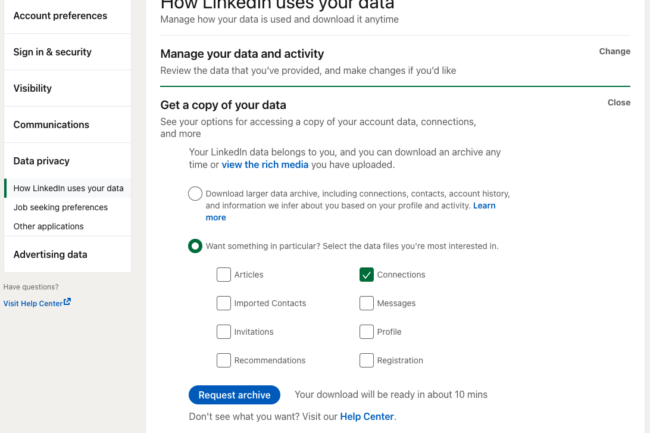Check the Messages checkbox
The height and width of the screenshot is (433, 650).
click(x=366, y=303)
